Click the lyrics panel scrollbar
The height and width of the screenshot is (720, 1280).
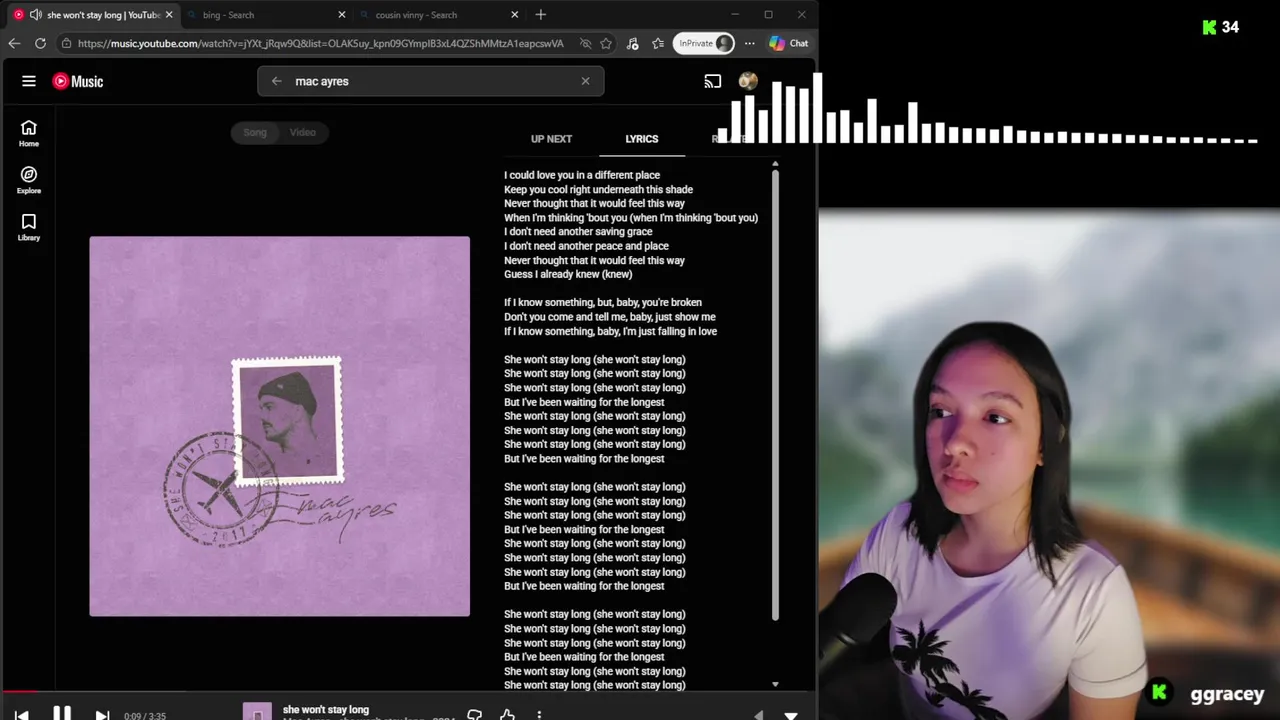pyautogui.click(x=775, y=395)
